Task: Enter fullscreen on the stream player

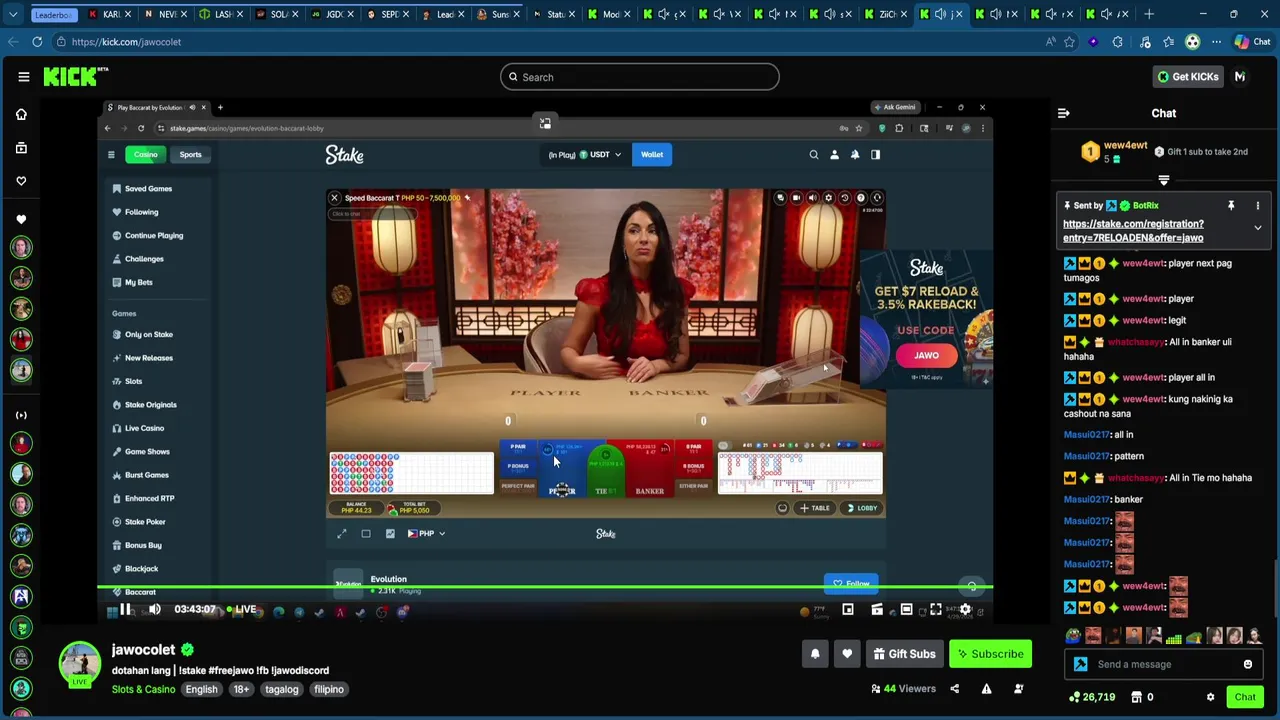Action: tap(936, 610)
